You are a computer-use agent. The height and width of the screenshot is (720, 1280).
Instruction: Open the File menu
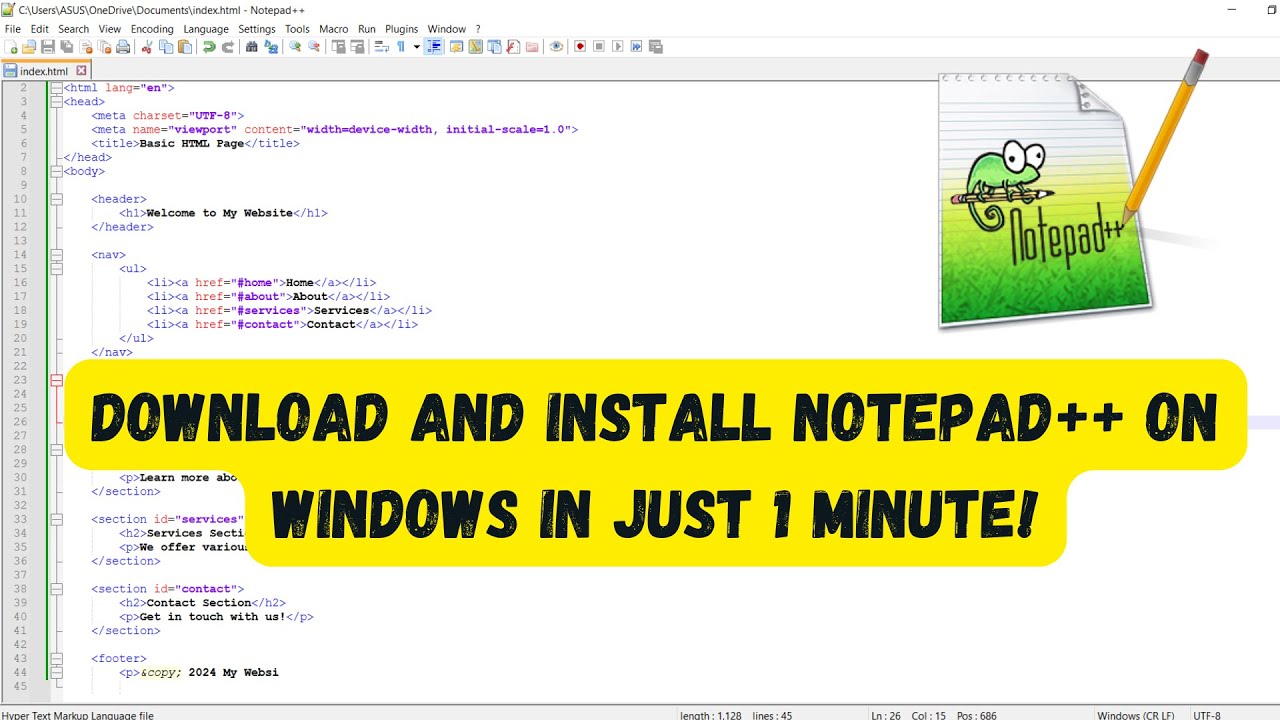tap(12, 29)
